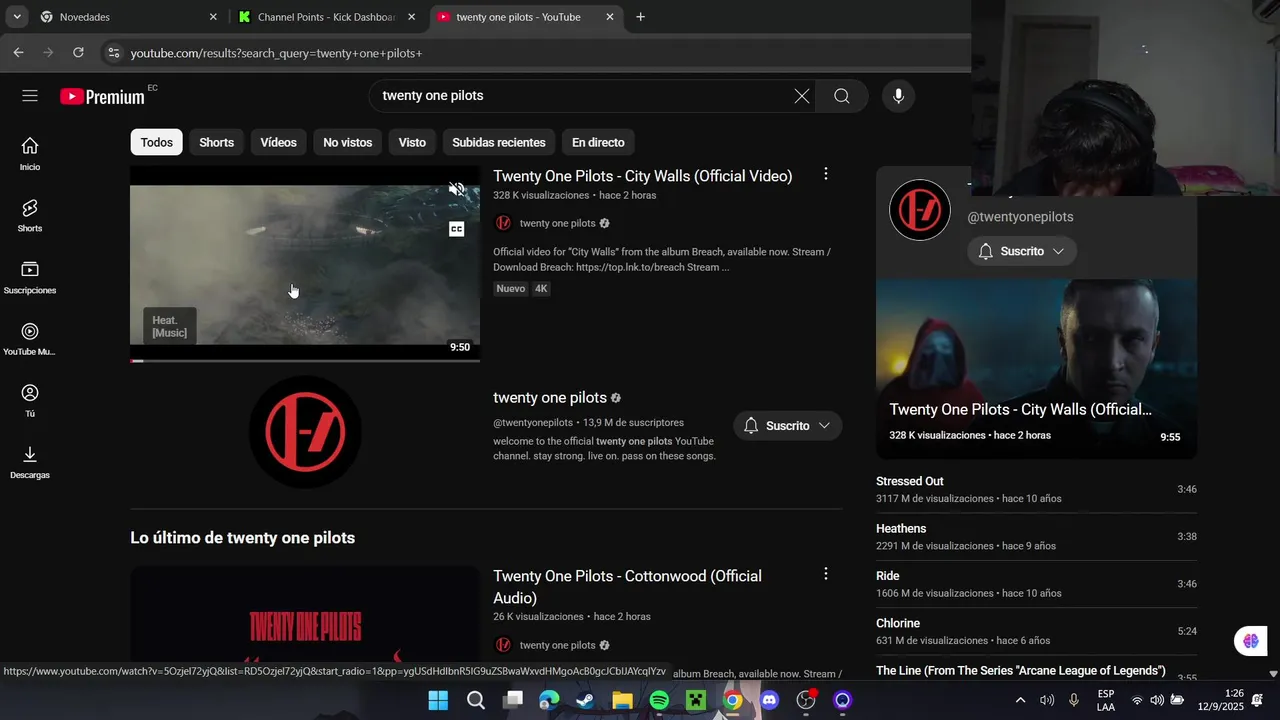This screenshot has height=720, width=1280.
Task: Run search with the magnifier button
Action: [x=842, y=96]
